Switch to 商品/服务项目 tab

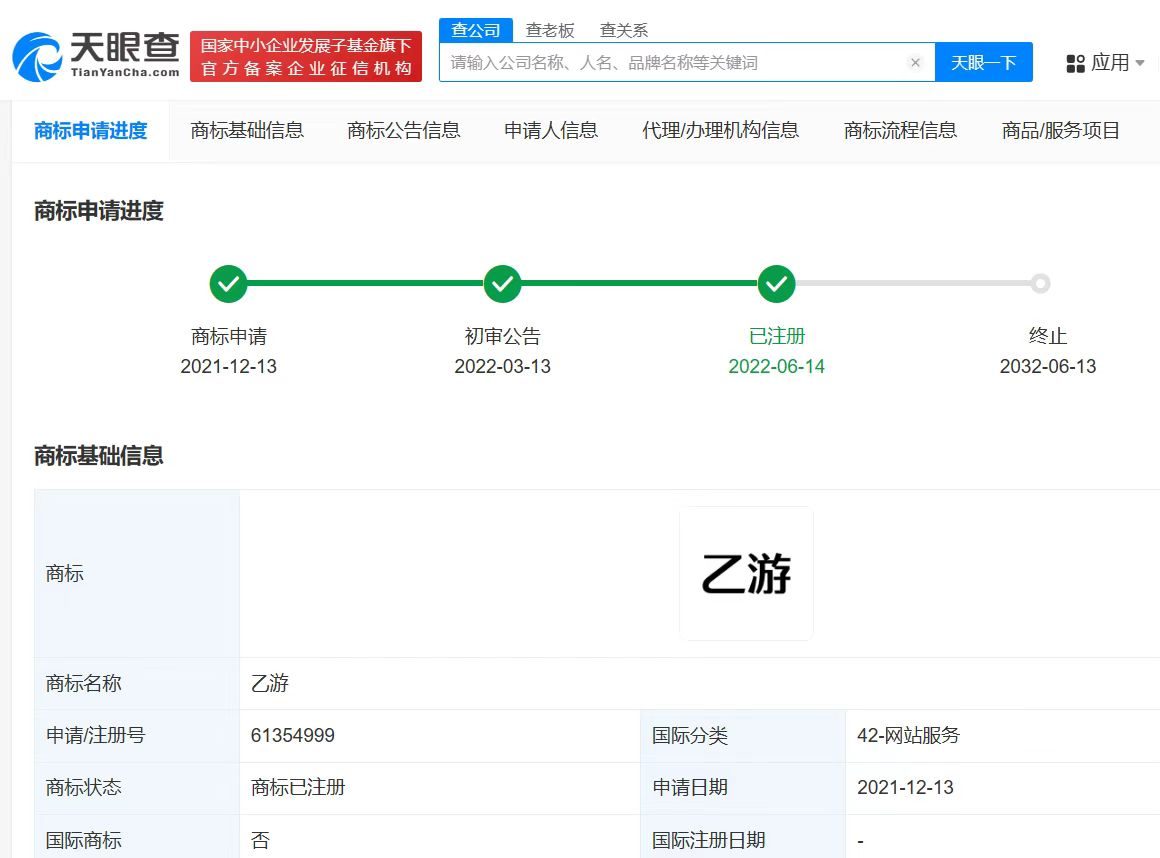tap(1060, 130)
